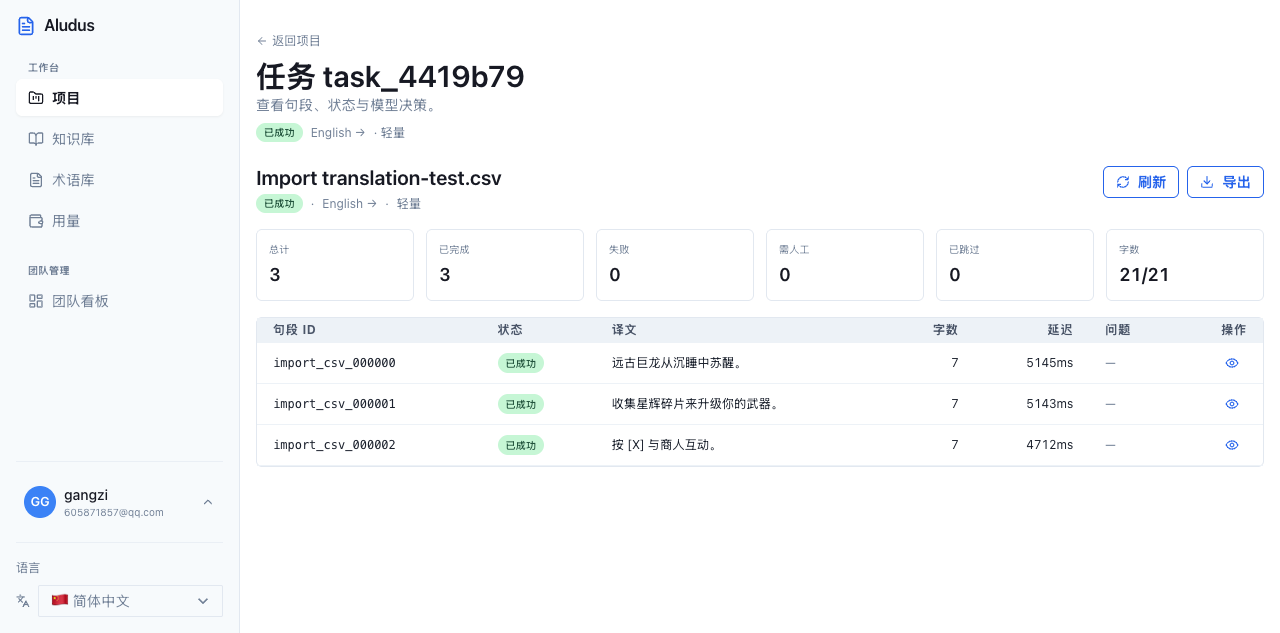Click the Aludus brand name
This screenshot has width=1280, height=633.
[x=69, y=26]
